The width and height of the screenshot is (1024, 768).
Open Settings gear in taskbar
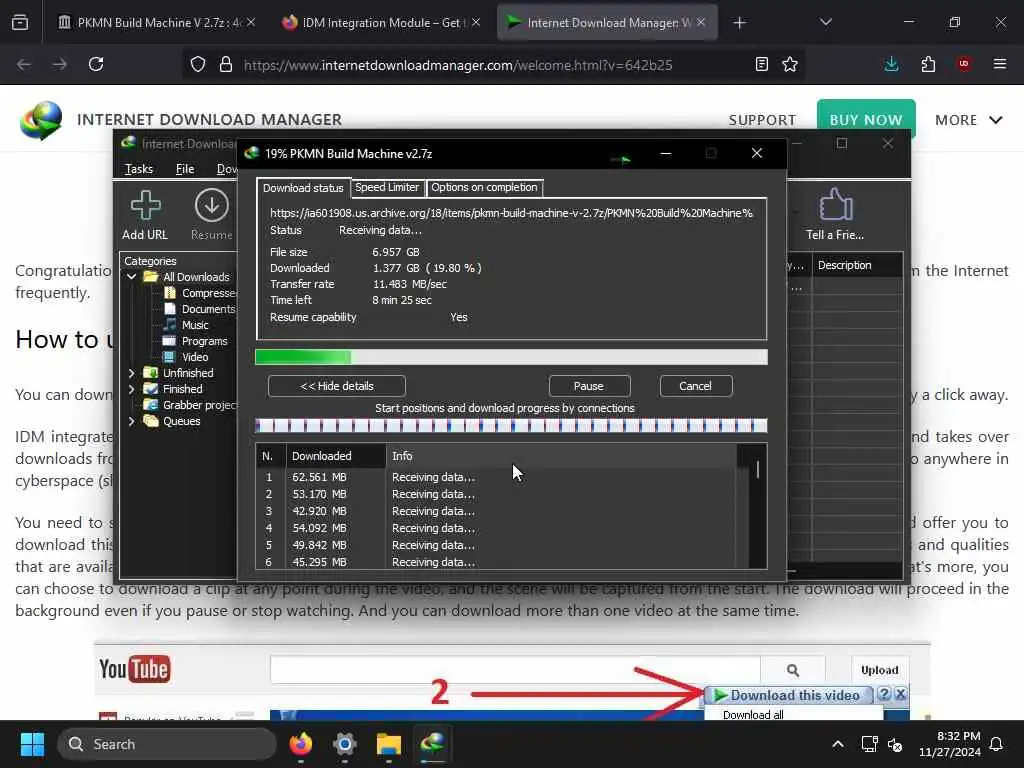[x=345, y=744]
